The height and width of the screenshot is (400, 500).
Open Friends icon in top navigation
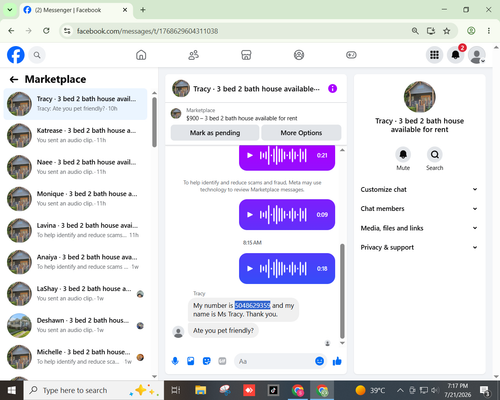(x=194, y=55)
